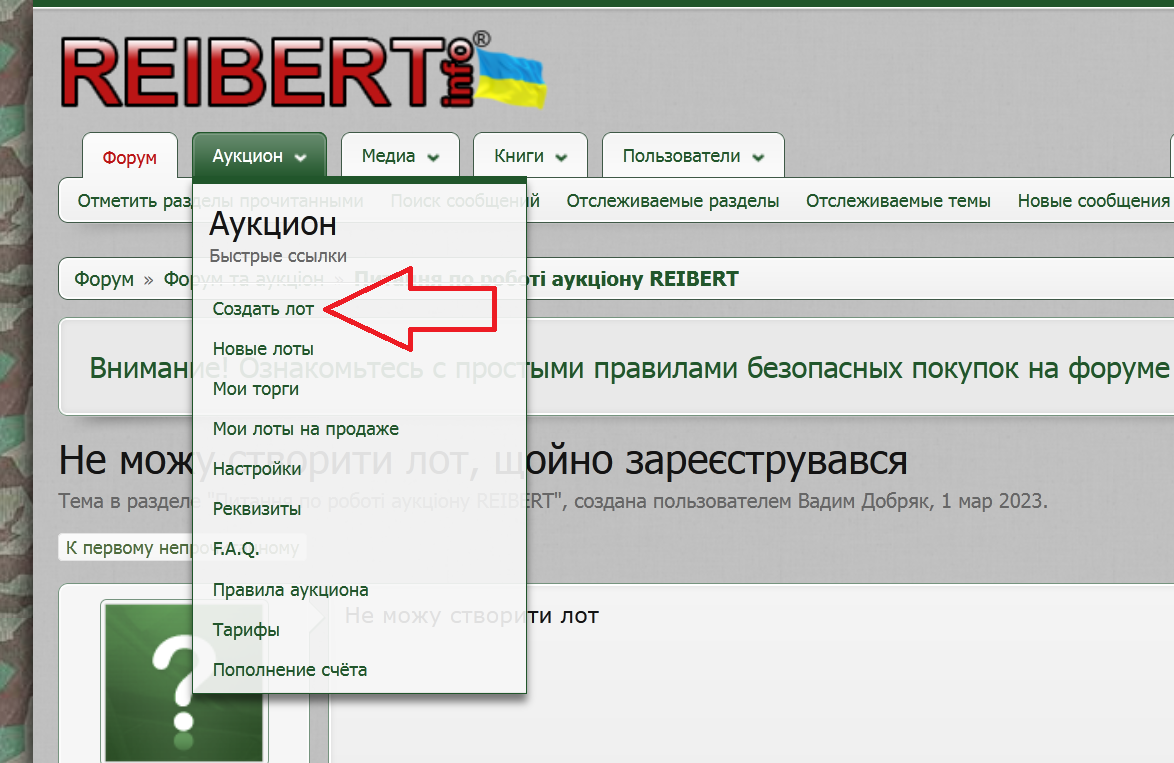Open Отслеживаемые разделы link
This screenshot has height=763, width=1174.
(x=672, y=201)
